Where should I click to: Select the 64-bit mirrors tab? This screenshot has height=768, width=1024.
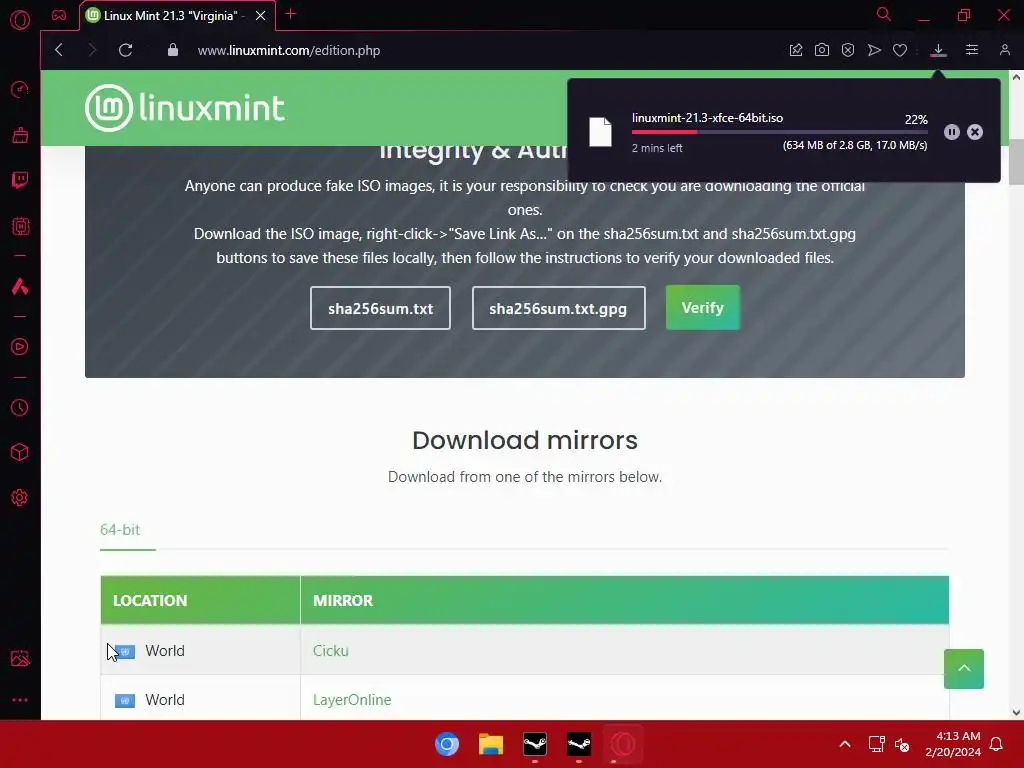[120, 530]
